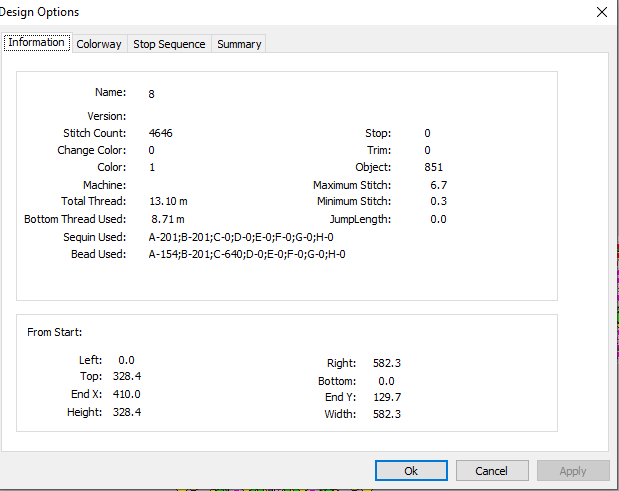Select stitch count value 4646

(x=161, y=133)
